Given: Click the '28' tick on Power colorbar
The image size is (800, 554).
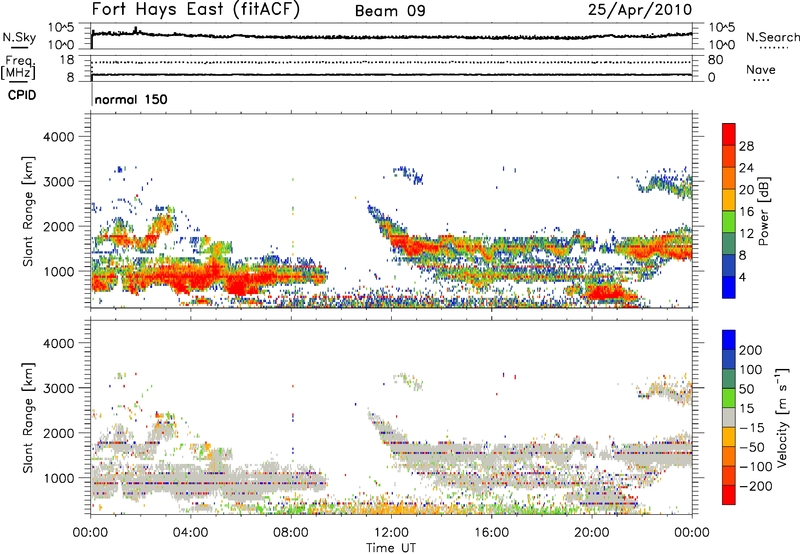Looking at the screenshot, I should 746,146.
